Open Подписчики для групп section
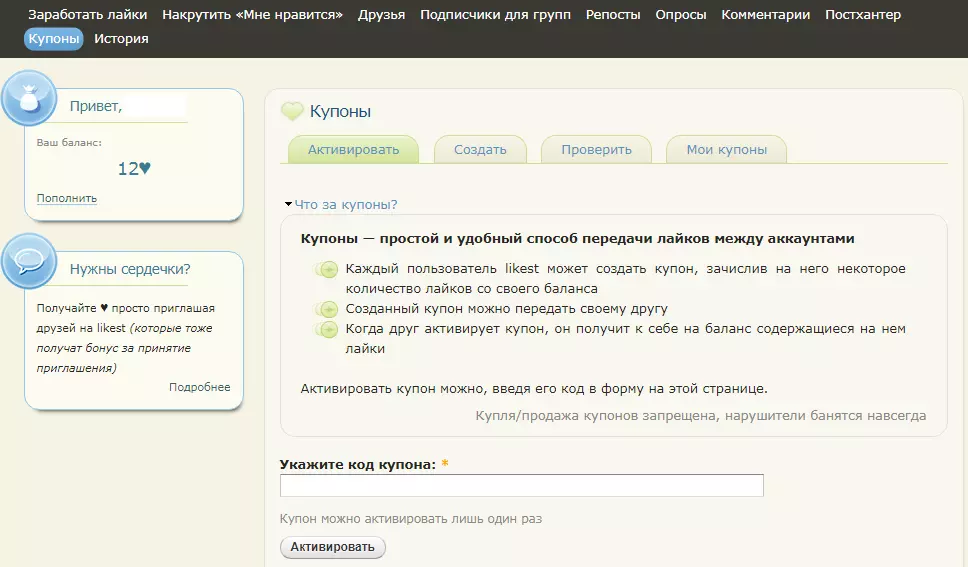Image resolution: width=968 pixels, height=567 pixels. 495,14
